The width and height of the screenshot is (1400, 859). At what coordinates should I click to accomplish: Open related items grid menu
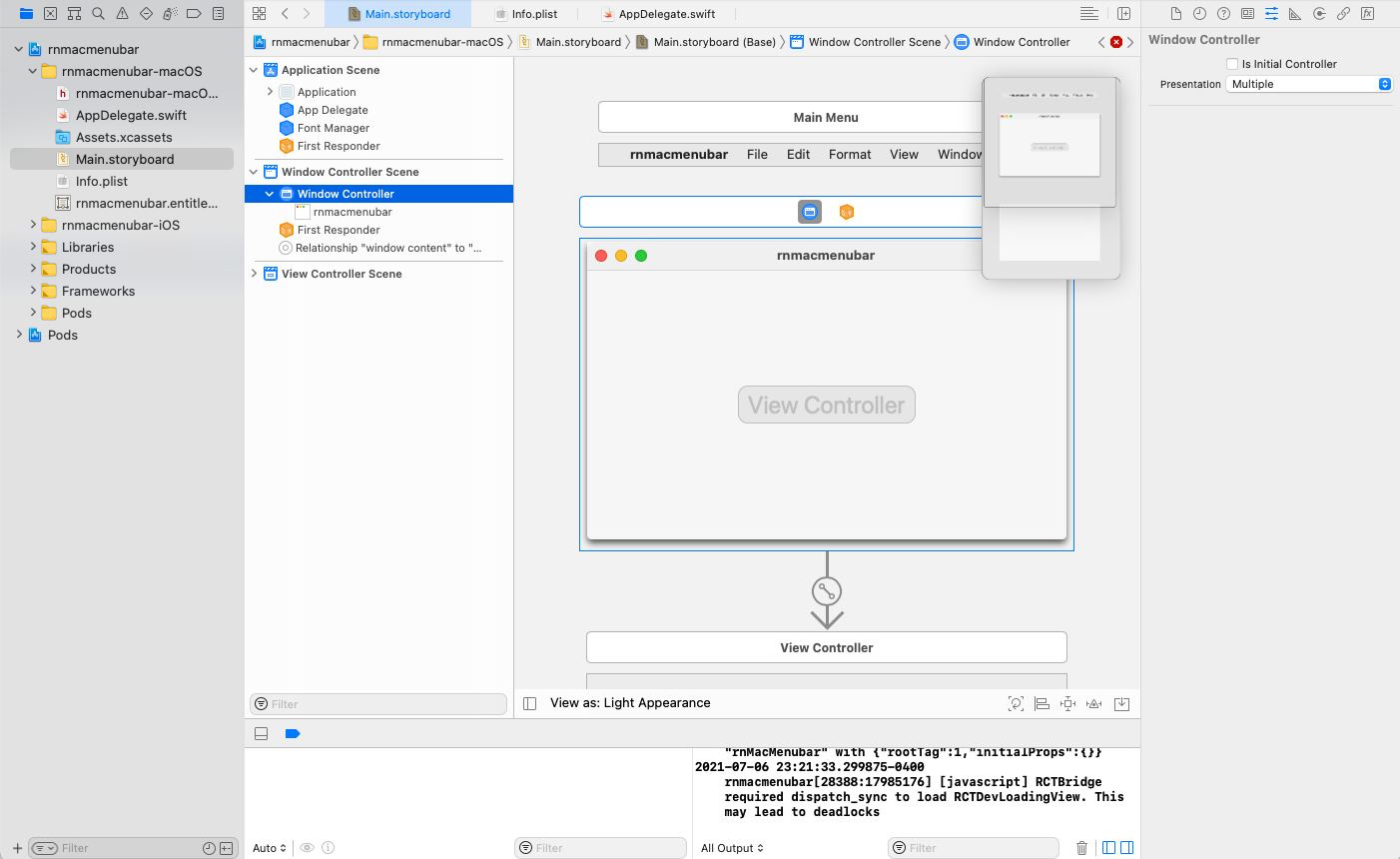[259, 14]
